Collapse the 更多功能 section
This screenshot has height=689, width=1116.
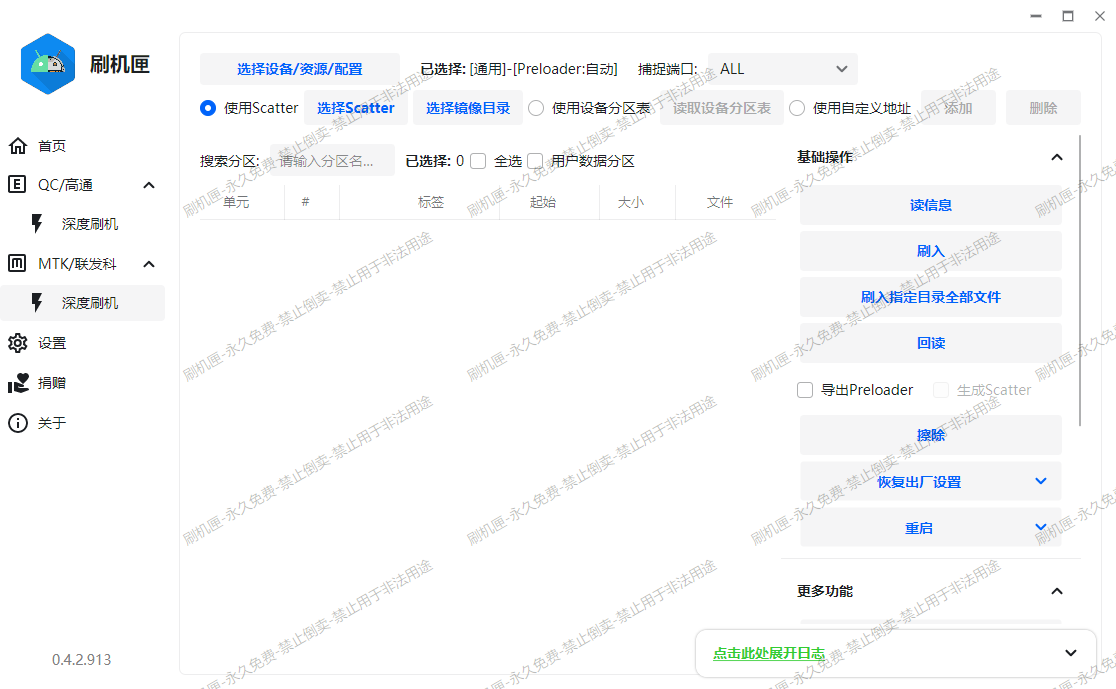click(1057, 591)
